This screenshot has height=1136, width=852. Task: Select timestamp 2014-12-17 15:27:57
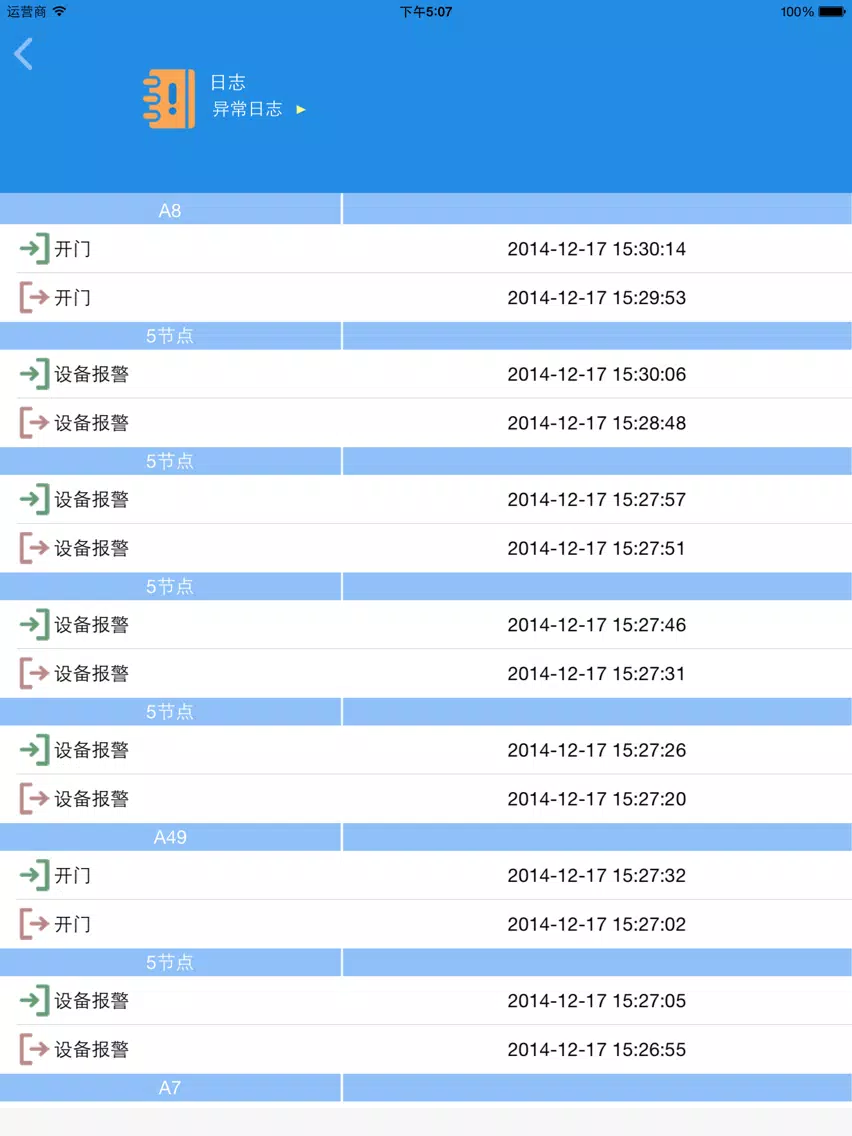(x=596, y=499)
